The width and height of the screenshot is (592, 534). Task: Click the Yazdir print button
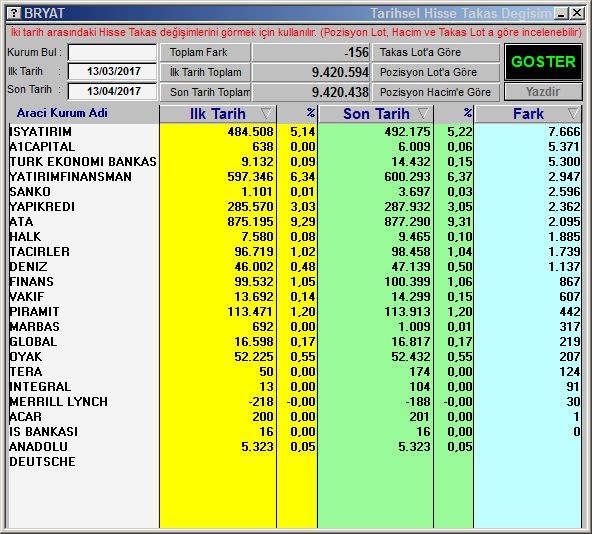(x=543, y=92)
